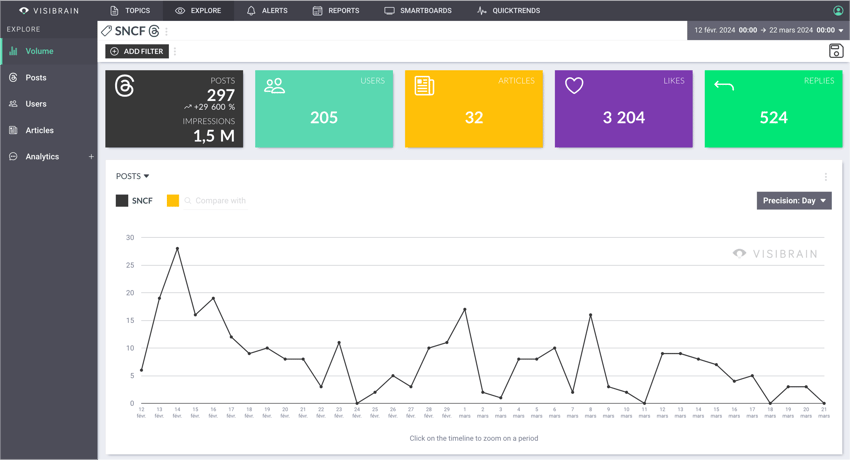Viewport: 850px width, 460px height.
Task: Click the heart icon in Likes card
Action: pyautogui.click(x=574, y=85)
